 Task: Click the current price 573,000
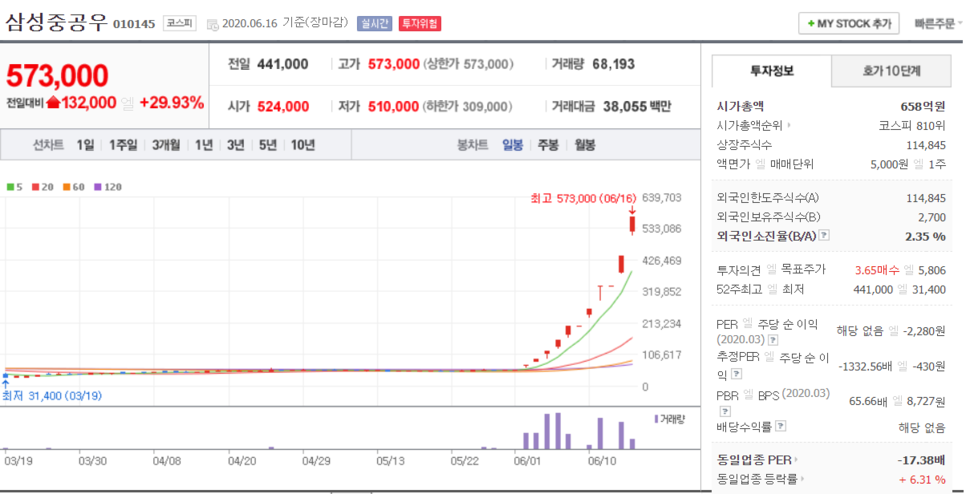pos(57,76)
